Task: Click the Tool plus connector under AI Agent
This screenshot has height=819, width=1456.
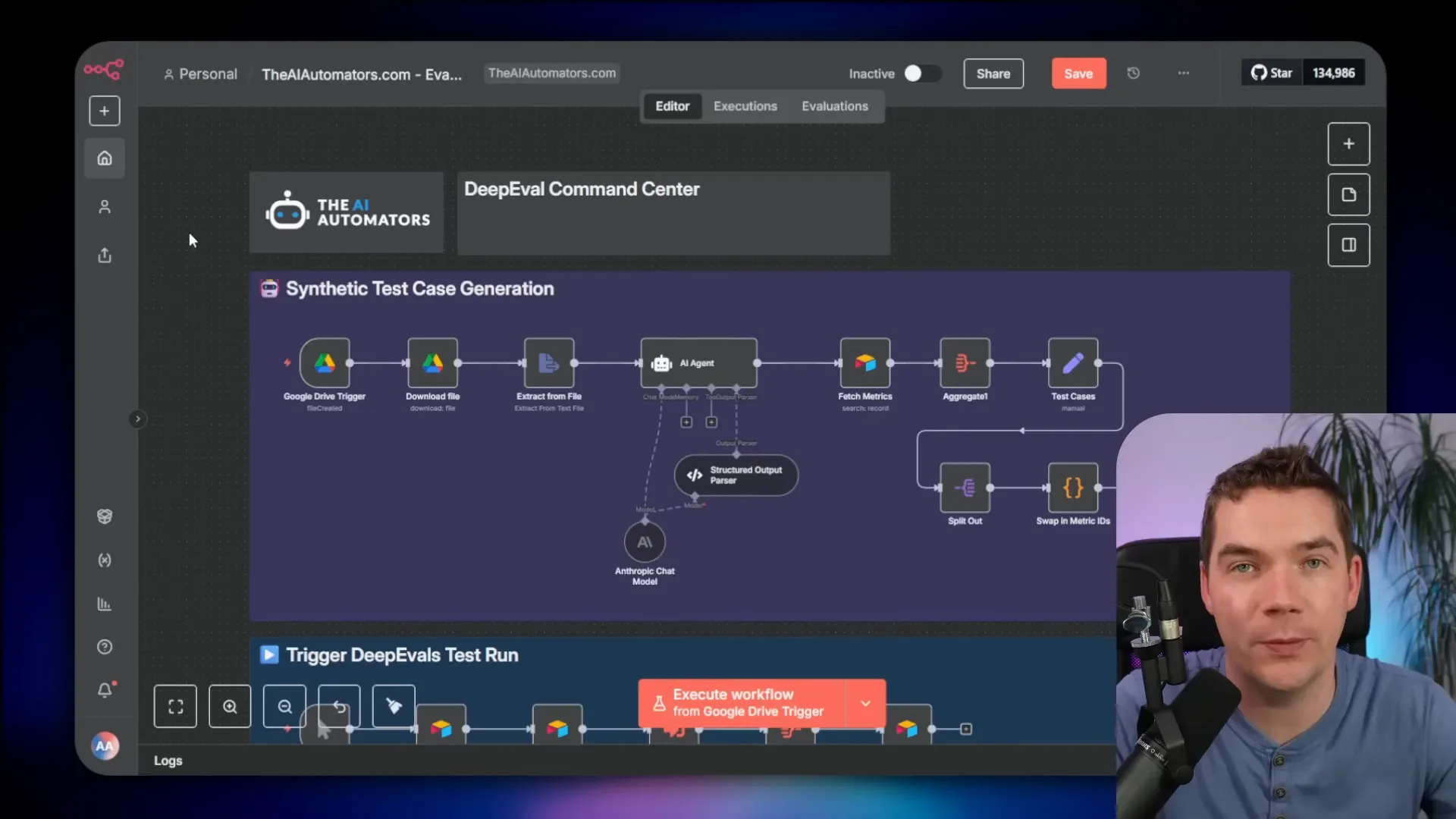Action: point(711,422)
